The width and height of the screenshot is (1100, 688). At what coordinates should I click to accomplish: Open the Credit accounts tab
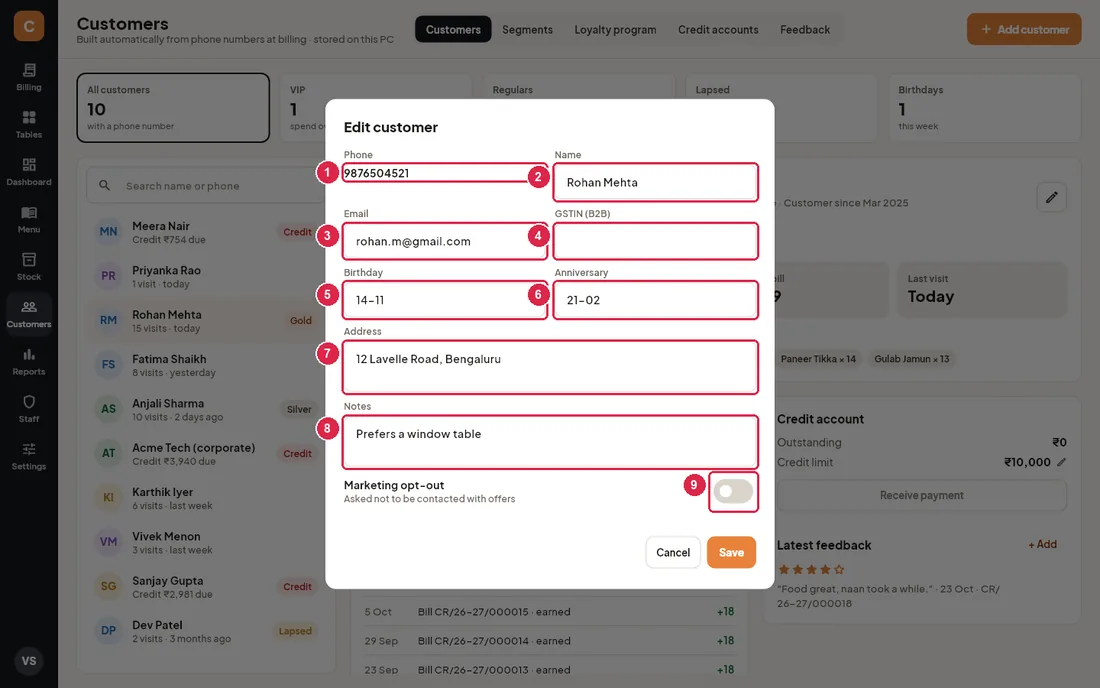pos(718,29)
